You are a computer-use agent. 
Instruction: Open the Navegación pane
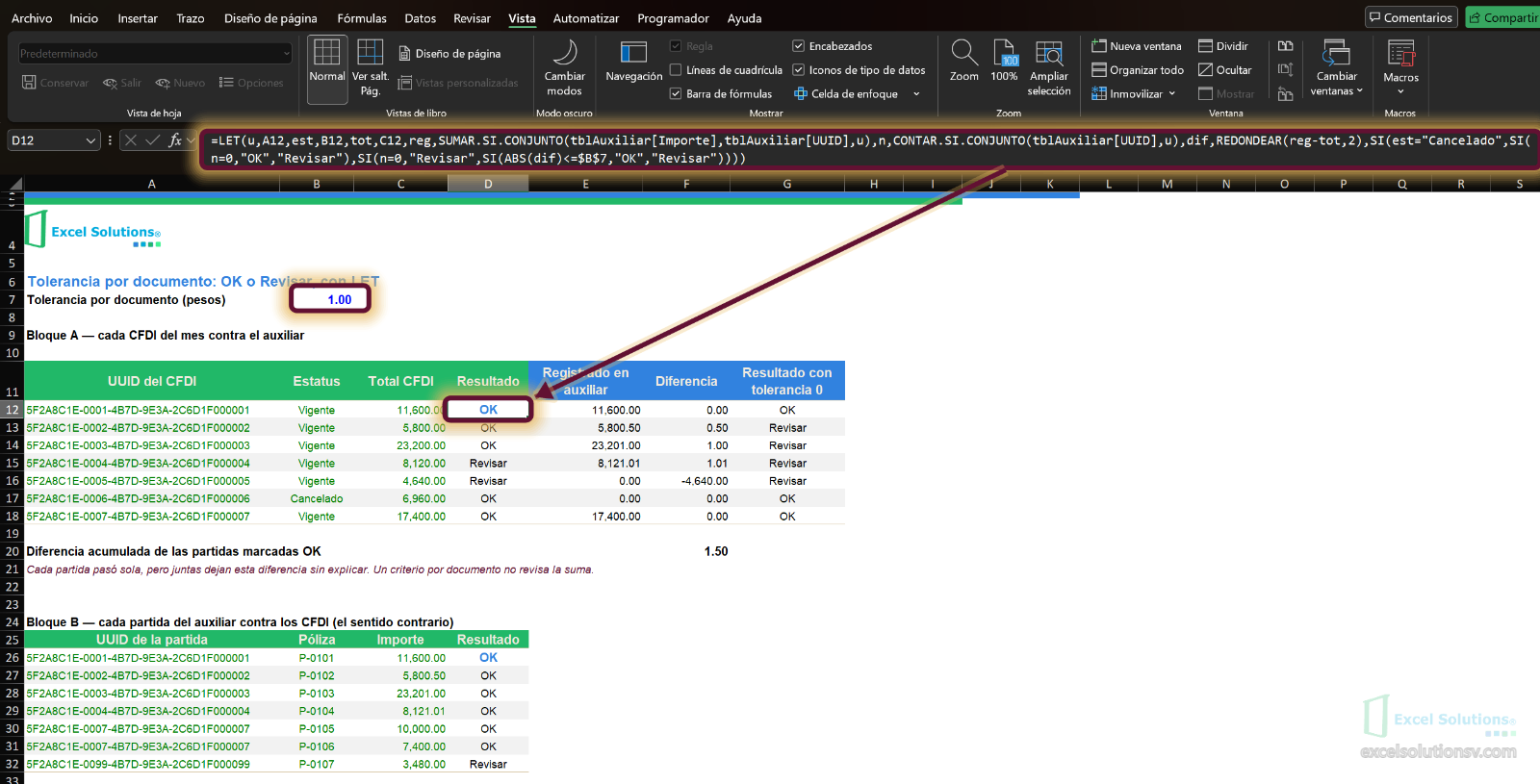pyautogui.click(x=634, y=63)
